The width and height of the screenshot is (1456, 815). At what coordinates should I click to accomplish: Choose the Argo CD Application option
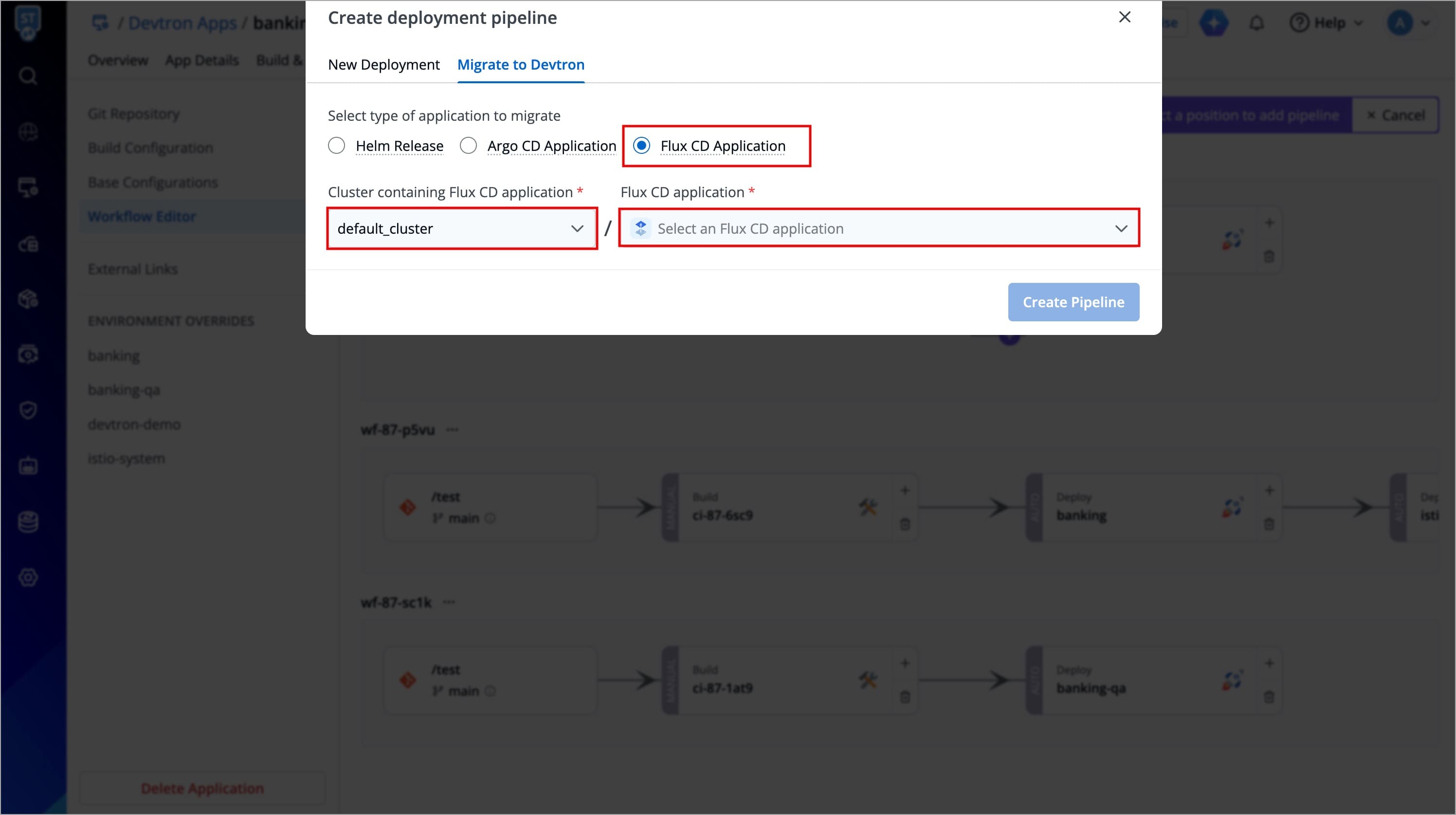pos(468,146)
